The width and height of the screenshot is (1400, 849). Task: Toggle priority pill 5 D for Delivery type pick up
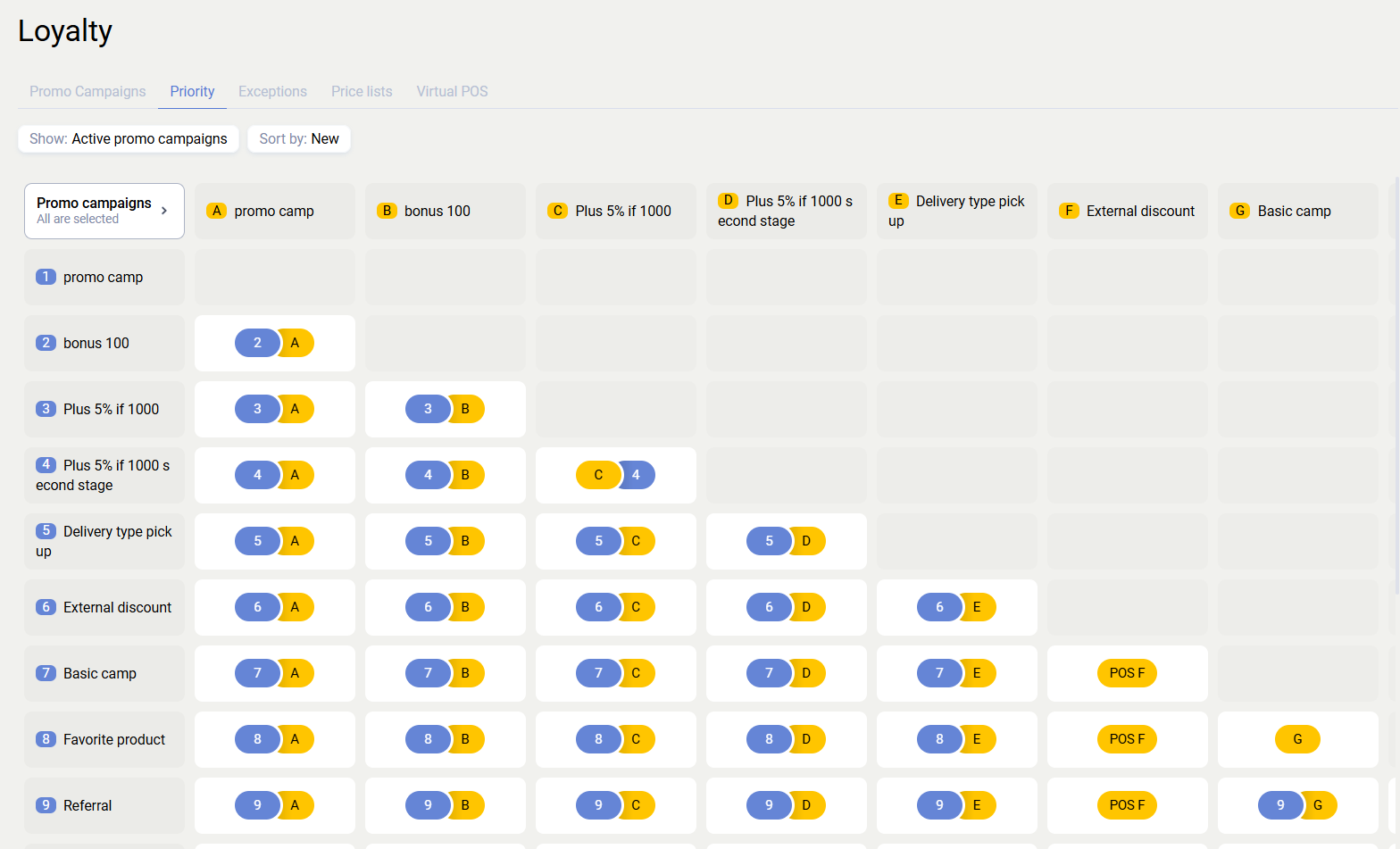coord(786,541)
